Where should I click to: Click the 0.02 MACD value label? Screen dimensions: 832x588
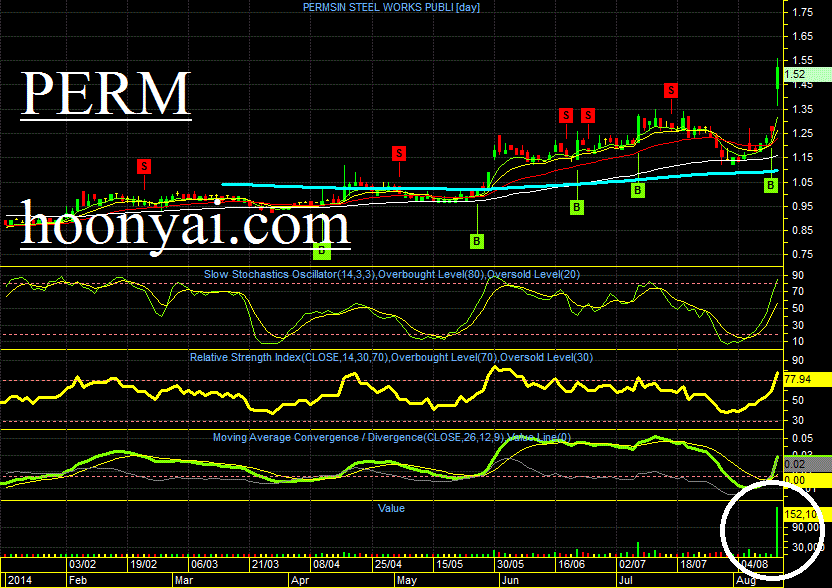pos(807,464)
